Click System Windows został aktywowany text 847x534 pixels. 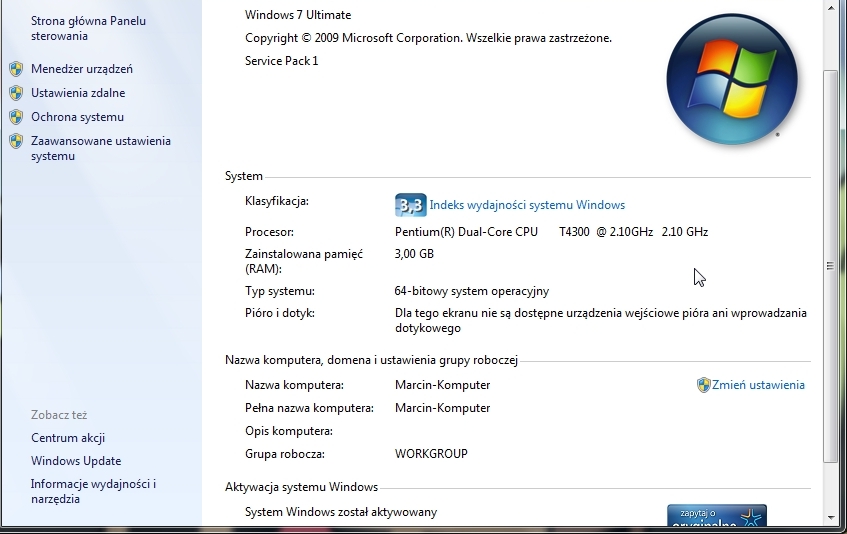pos(341,512)
